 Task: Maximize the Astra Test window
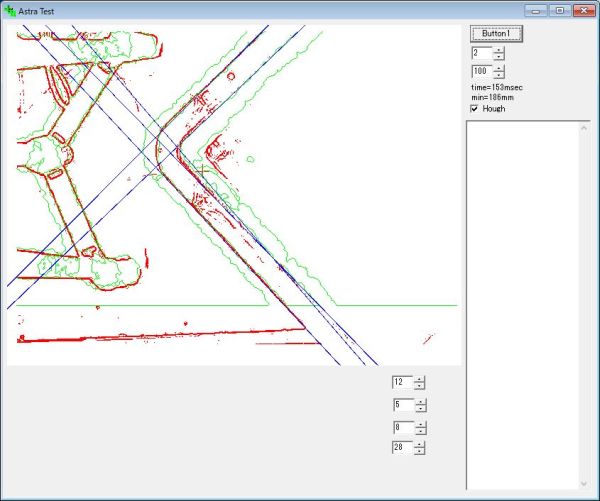(x=560, y=11)
